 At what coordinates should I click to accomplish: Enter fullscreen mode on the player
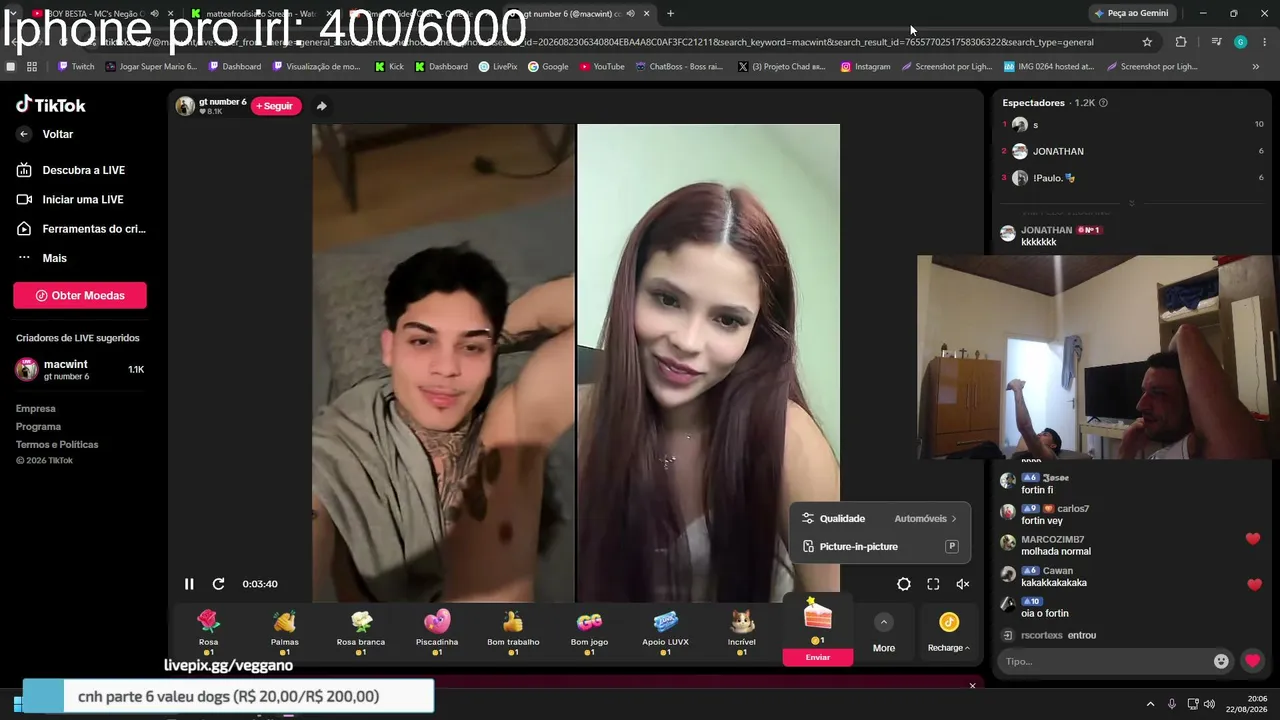(x=933, y=584)
